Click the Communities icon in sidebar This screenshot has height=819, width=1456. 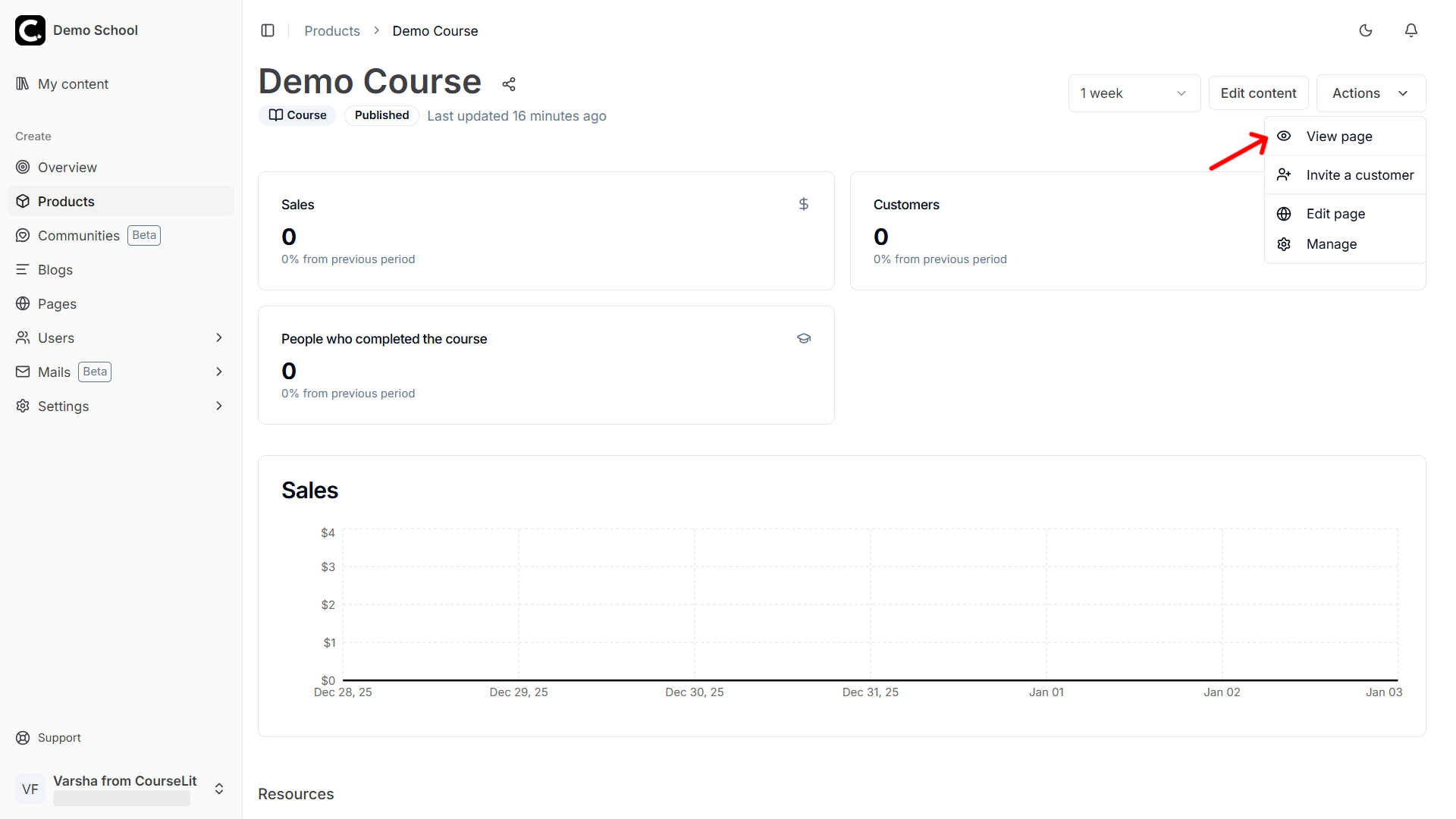(23, 235)
